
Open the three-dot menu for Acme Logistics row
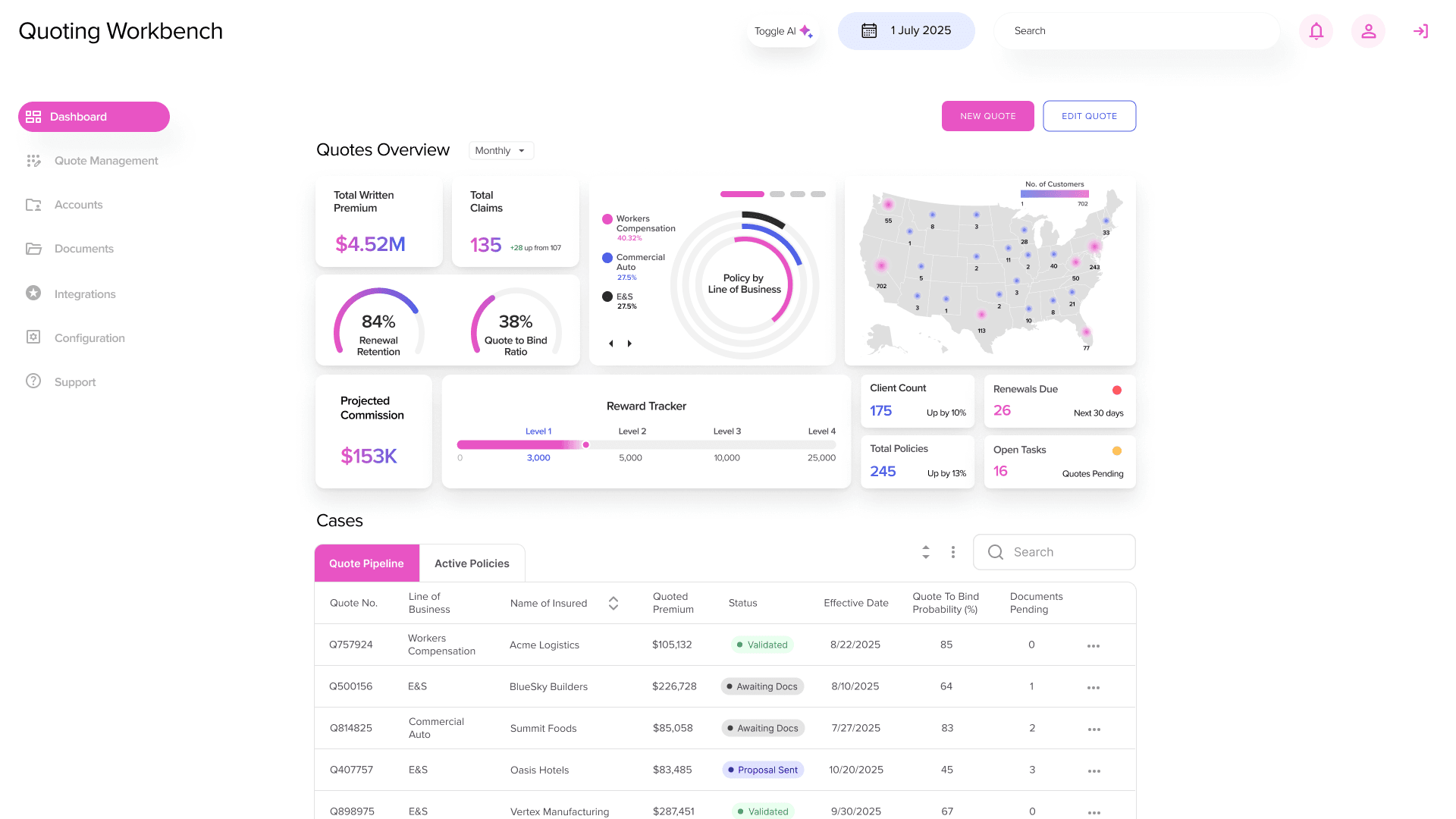(1093, 646)
